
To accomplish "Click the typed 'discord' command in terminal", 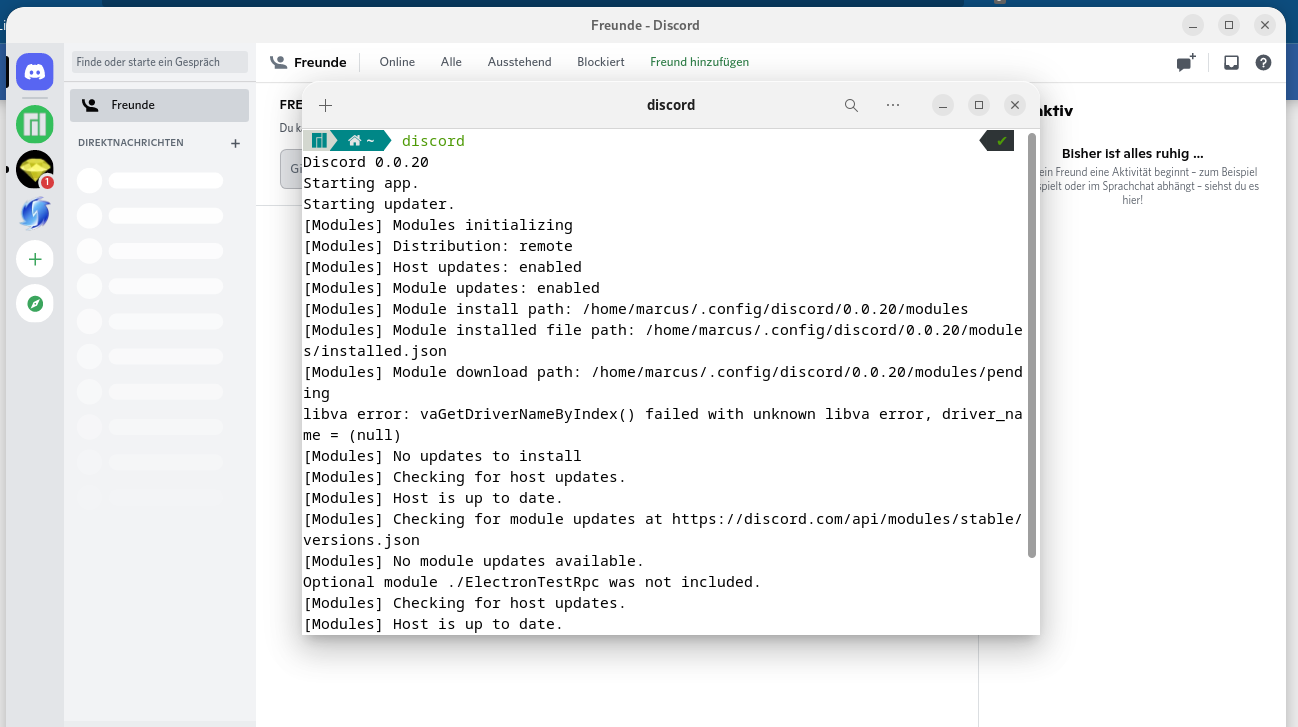I will tap(433, 141).
